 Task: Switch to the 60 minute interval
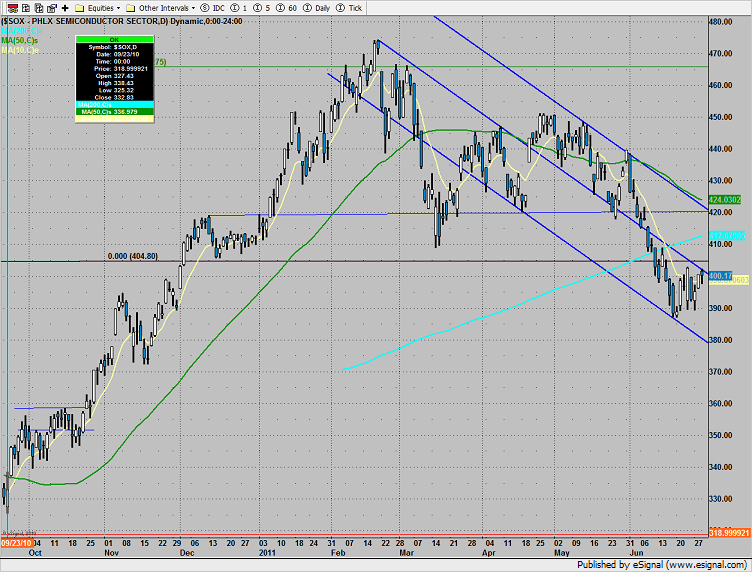point(286,8)
